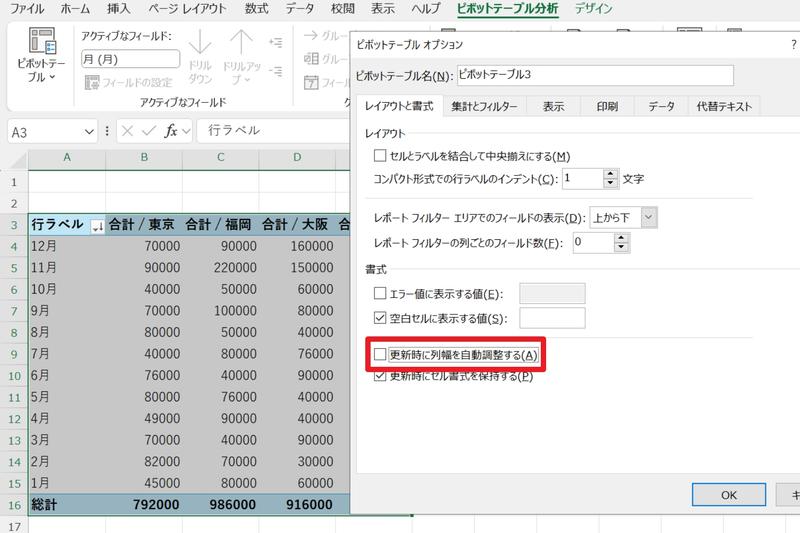Select grand total cell 792000
The width and height of the screenshot is (800, 533).
144,505
